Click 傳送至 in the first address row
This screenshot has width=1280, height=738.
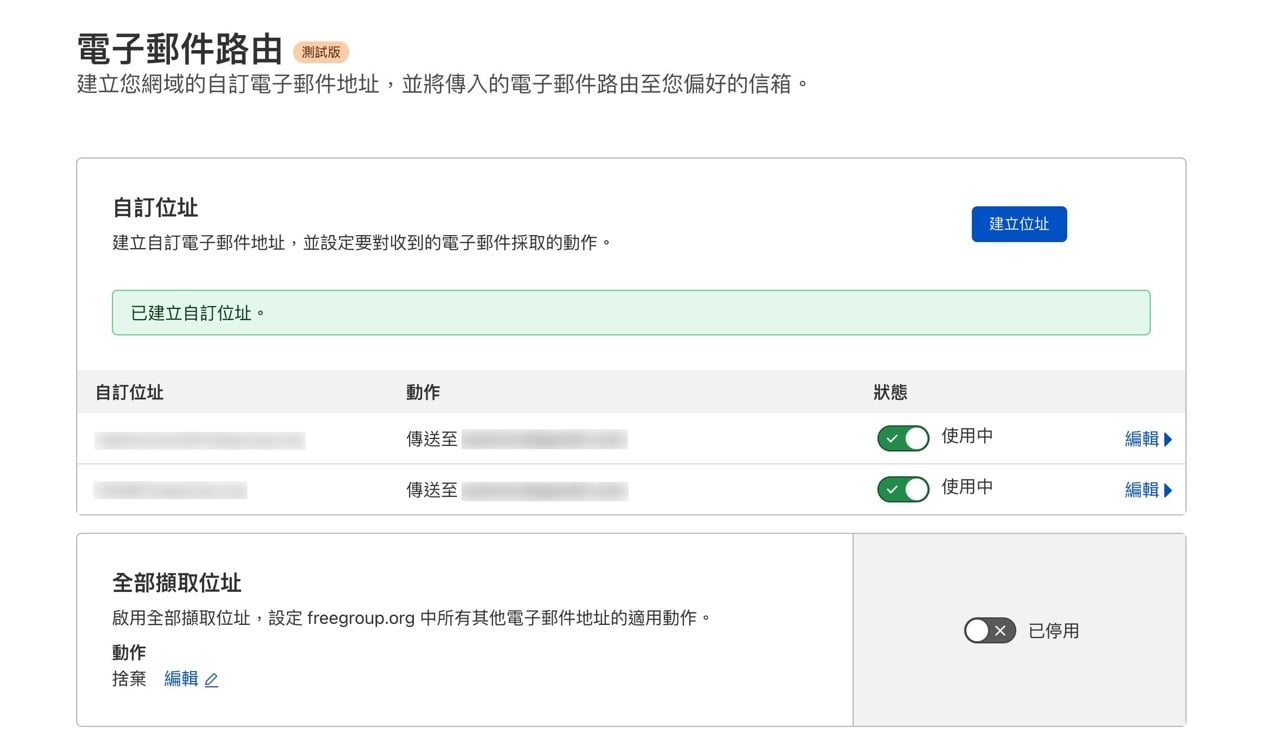click(432, 438)
